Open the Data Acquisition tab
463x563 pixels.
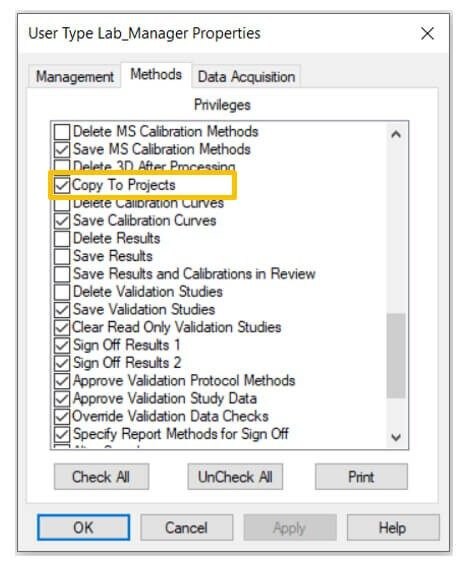(x=246, y=76)
